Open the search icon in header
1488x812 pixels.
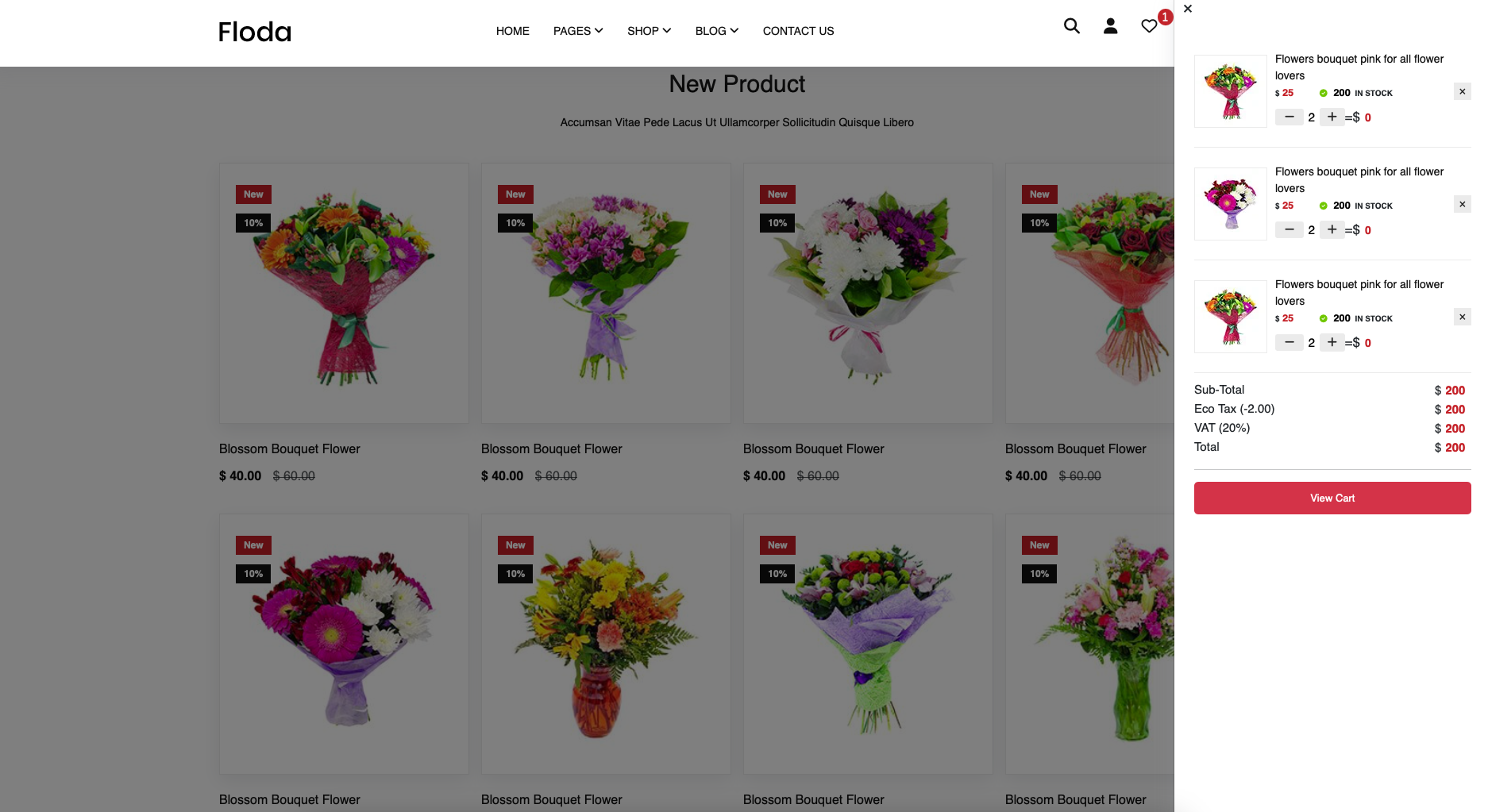[1071, 26]
